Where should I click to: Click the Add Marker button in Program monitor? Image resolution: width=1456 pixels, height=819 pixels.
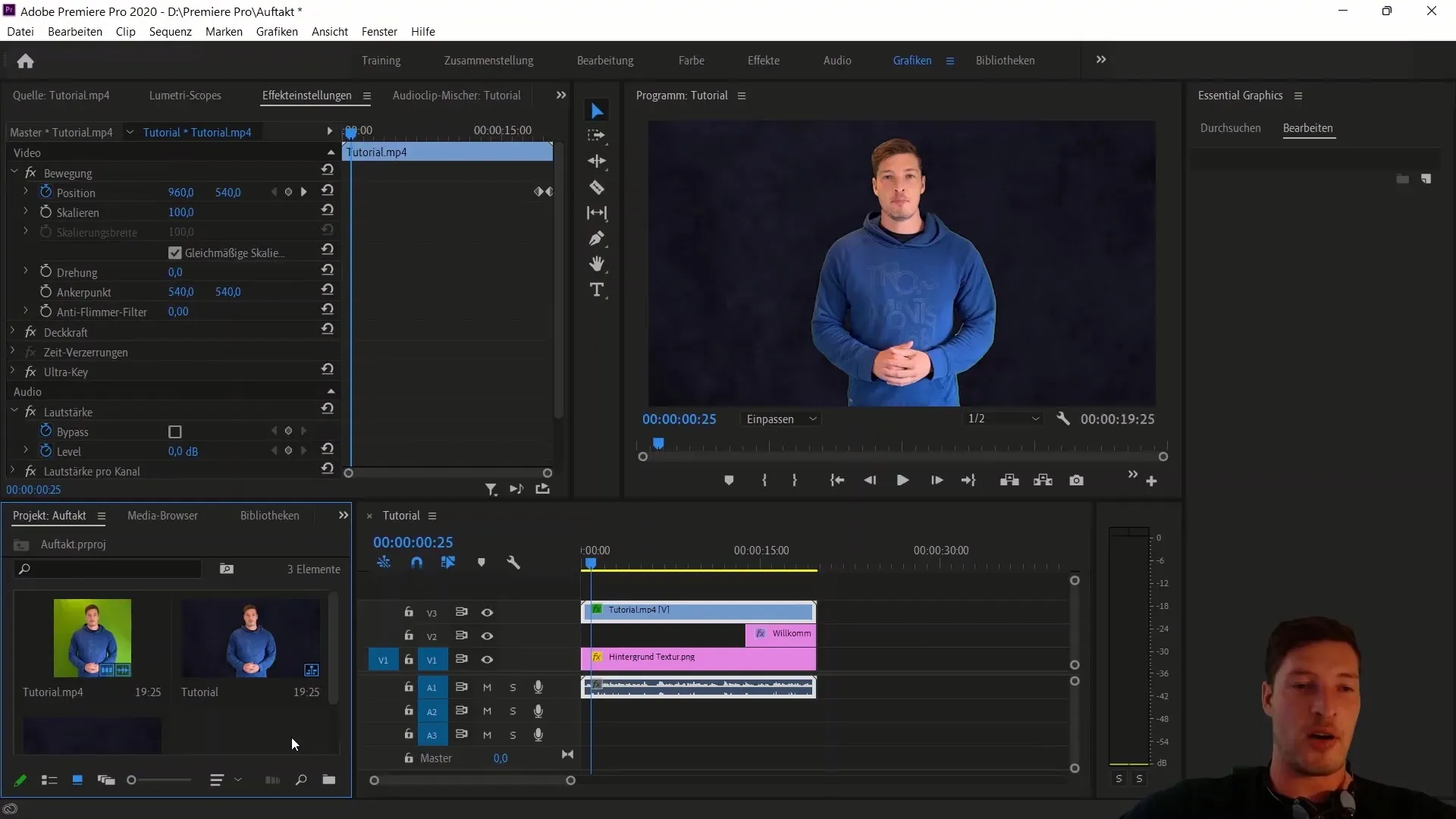[x=729, y=481]
